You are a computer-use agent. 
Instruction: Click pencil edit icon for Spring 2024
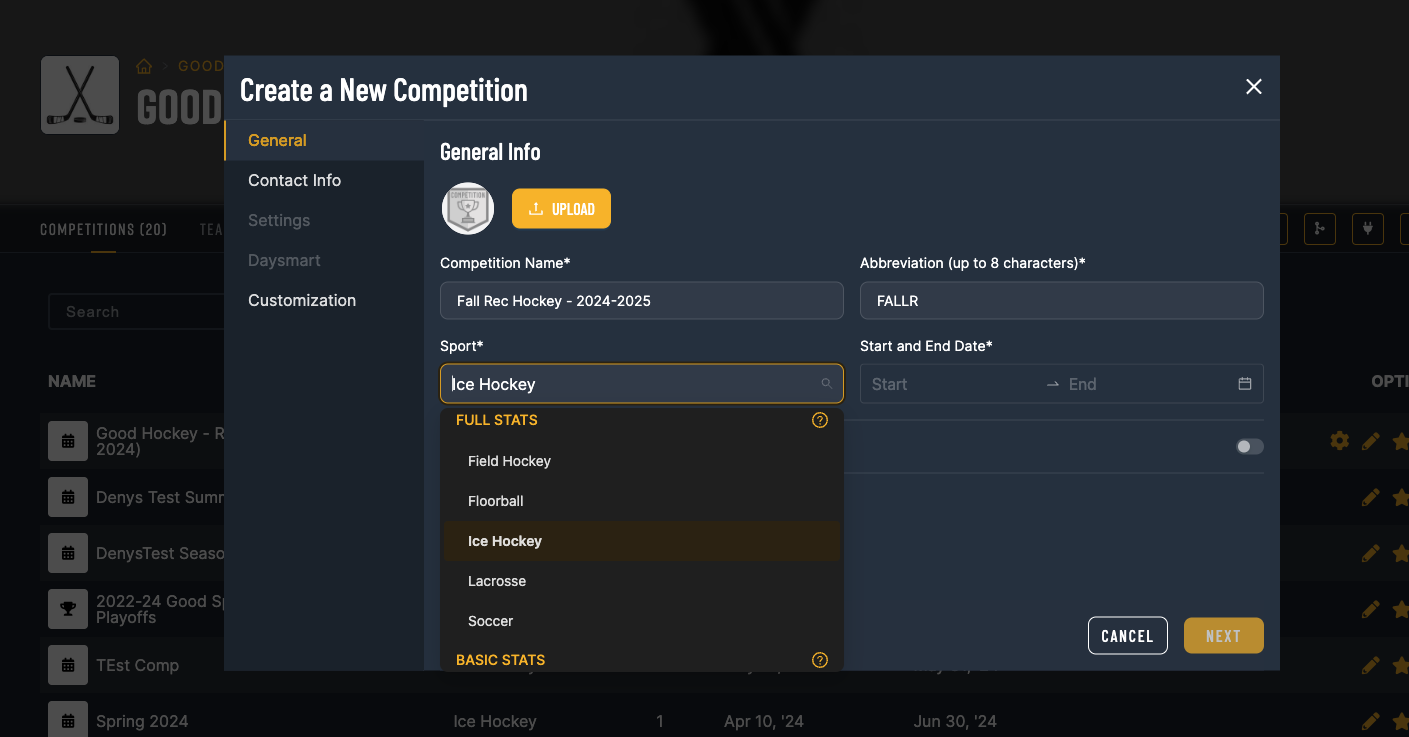click(1371, 721)
